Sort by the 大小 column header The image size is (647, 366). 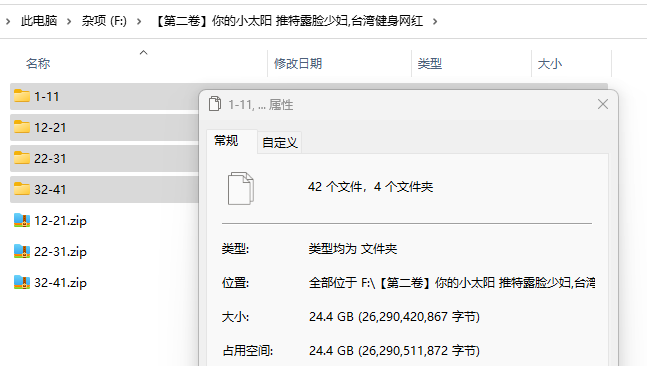[x=550, y=64]
